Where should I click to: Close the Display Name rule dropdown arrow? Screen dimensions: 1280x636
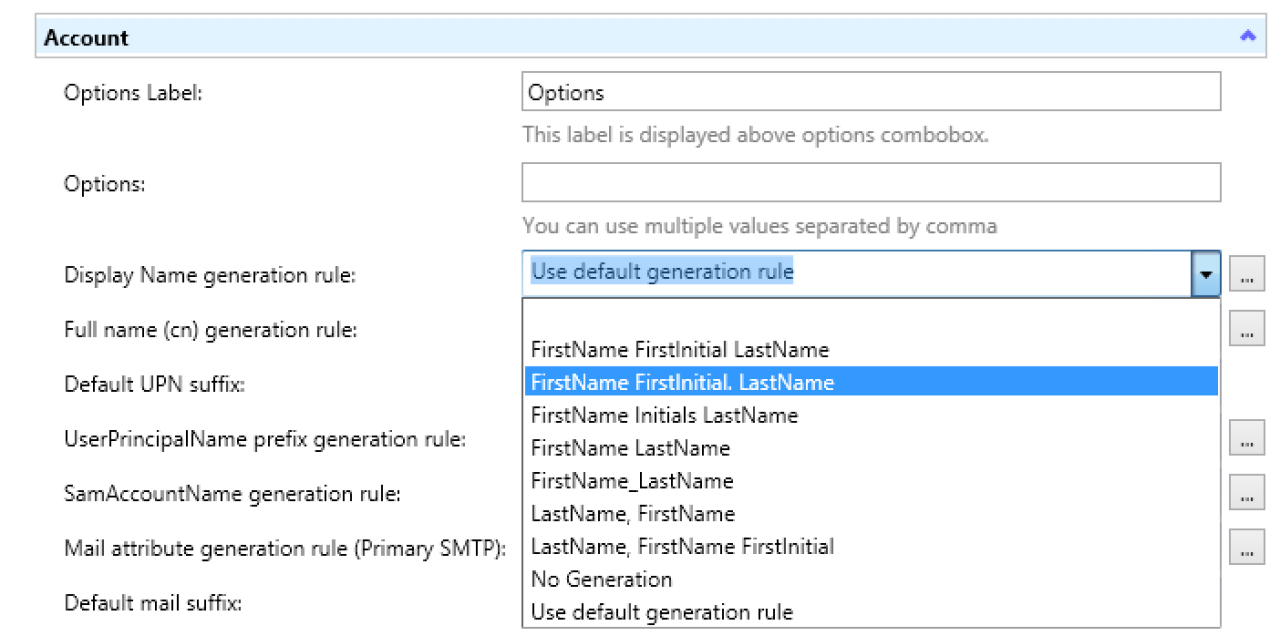1207,273
